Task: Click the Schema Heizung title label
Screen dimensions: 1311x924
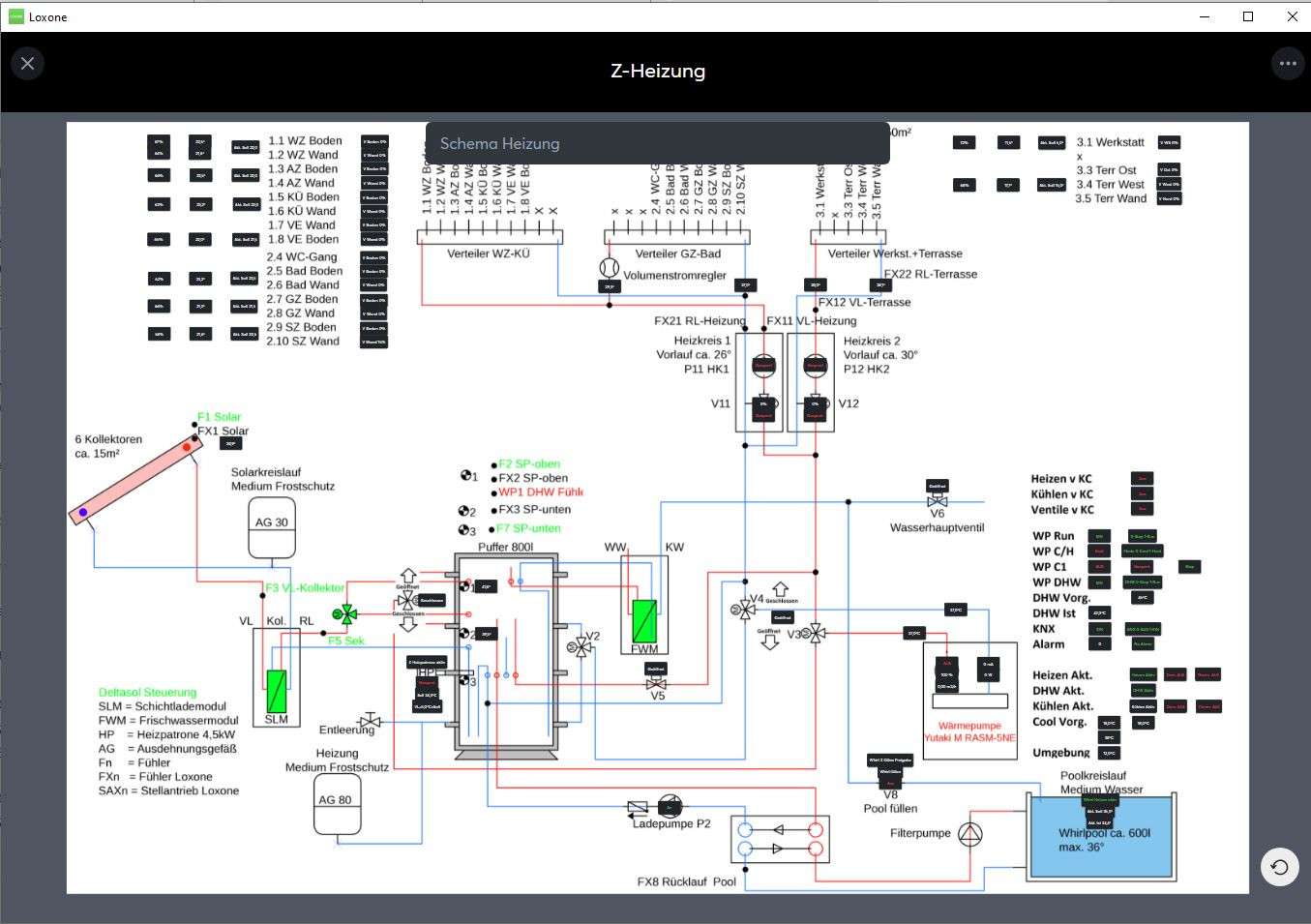Action: tap(499, 143)
